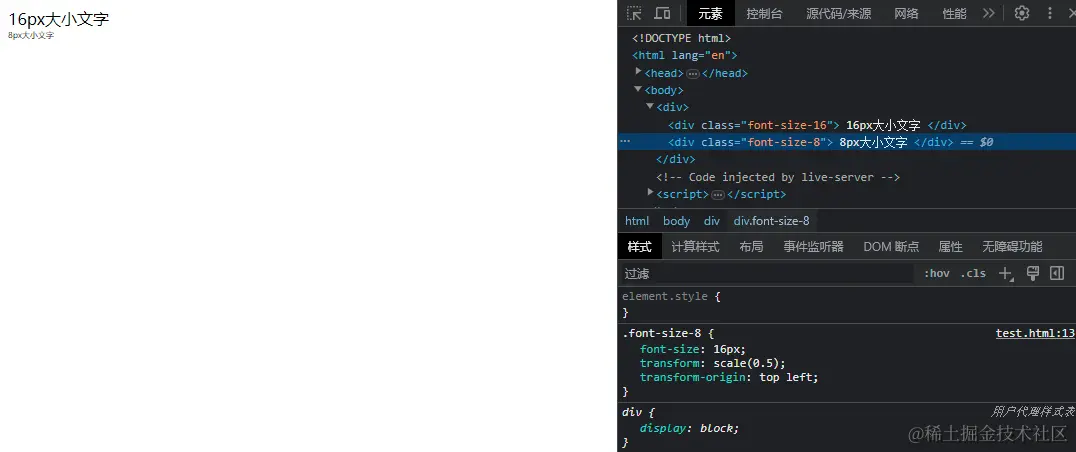Toggle computed styles sidebar icon
Image resolution: width=1076 pixels, height=452 pixels.
coord(1057,274)
